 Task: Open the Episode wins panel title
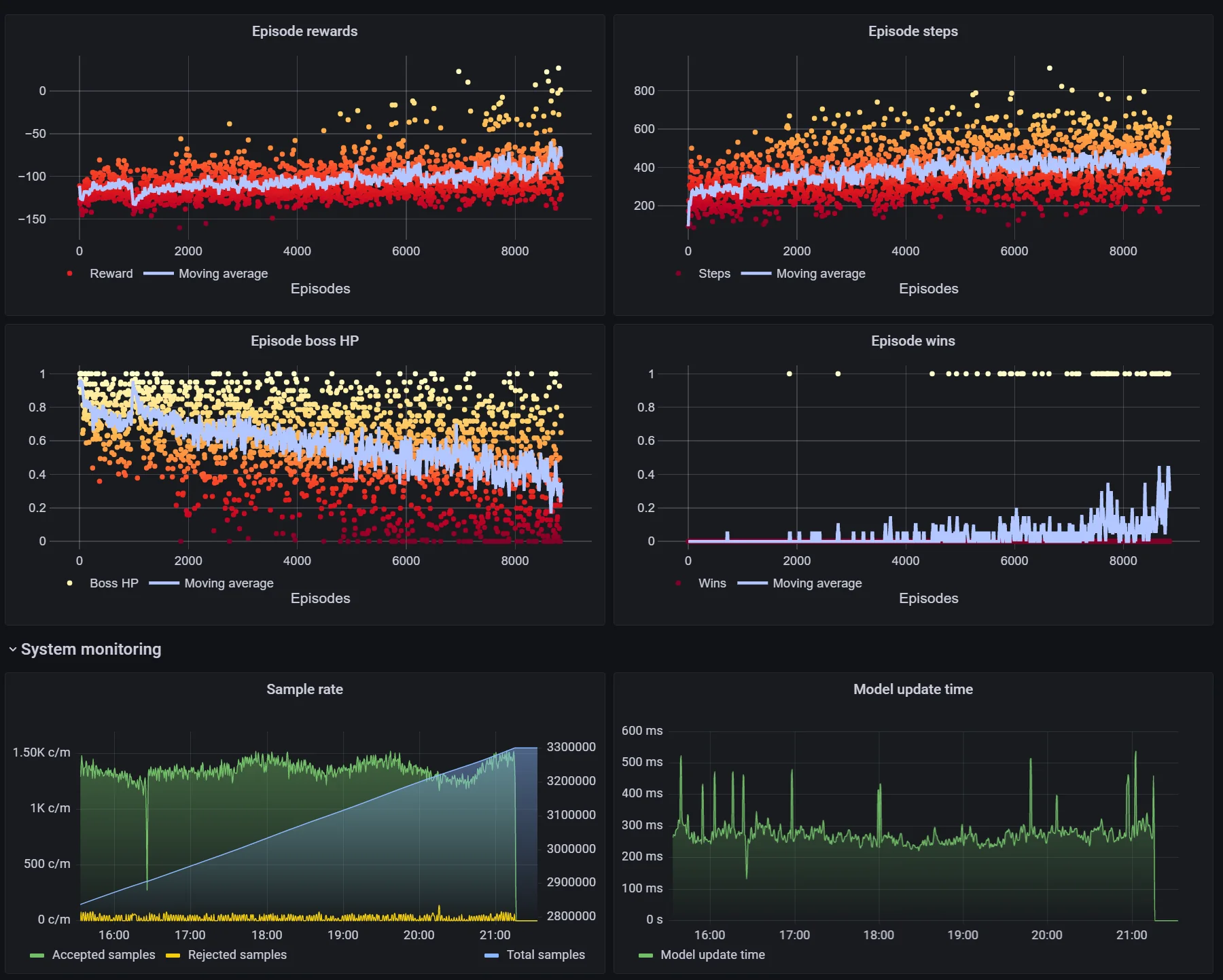pos(912,341)
